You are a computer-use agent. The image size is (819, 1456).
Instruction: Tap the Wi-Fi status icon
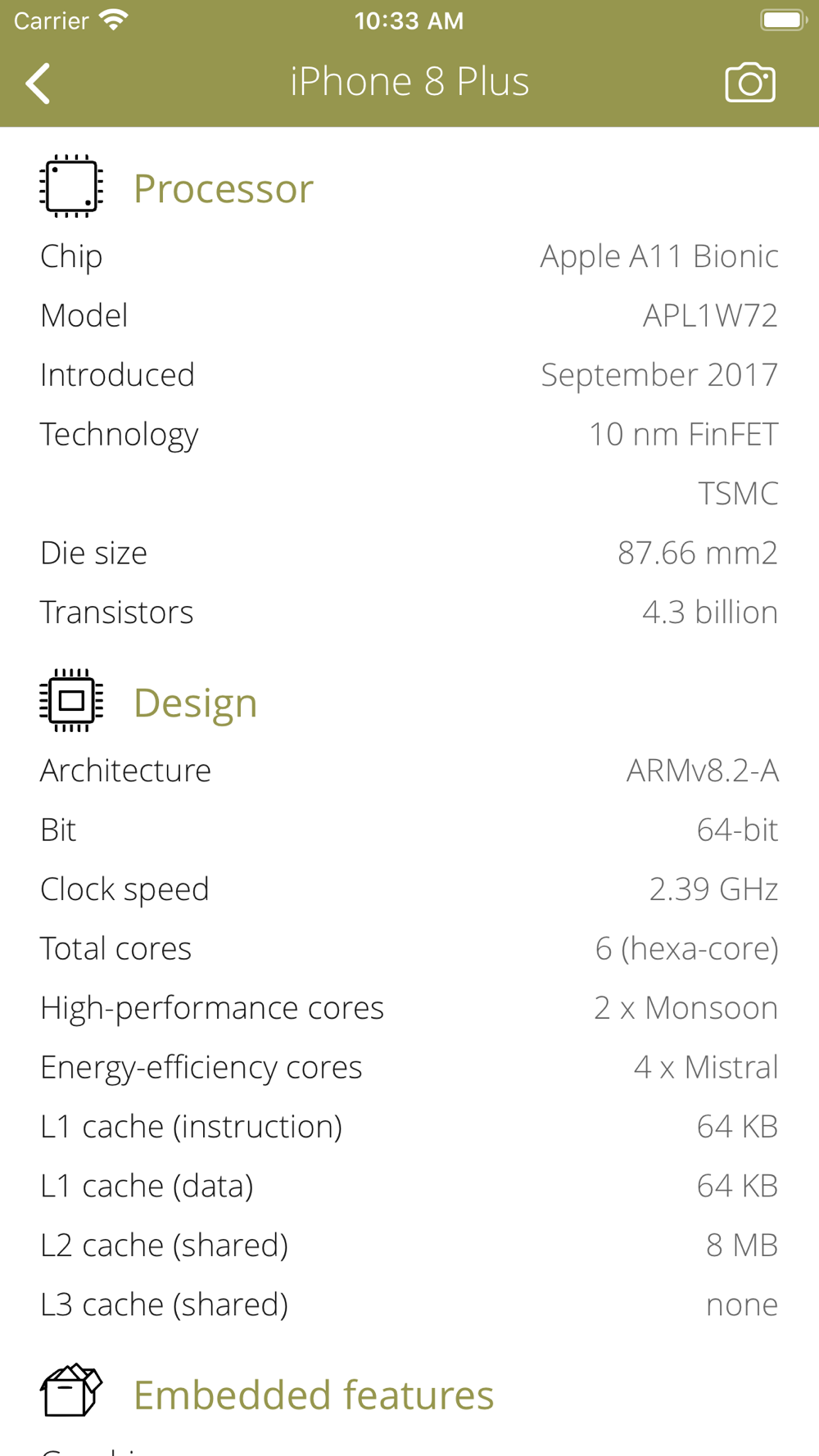[113, 20]
